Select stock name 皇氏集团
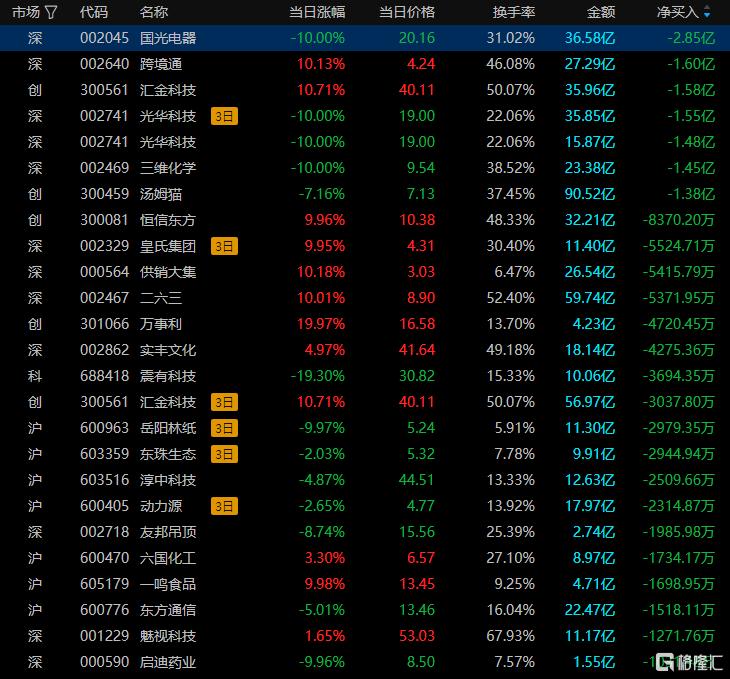Screen dimensions: 730x679 click(168, 246)
